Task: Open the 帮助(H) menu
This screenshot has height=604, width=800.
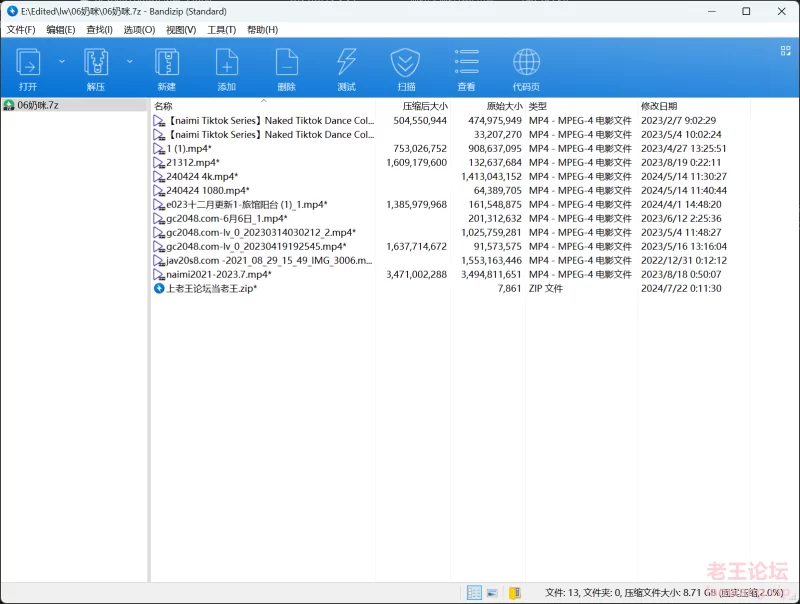Action: [263, 30]
